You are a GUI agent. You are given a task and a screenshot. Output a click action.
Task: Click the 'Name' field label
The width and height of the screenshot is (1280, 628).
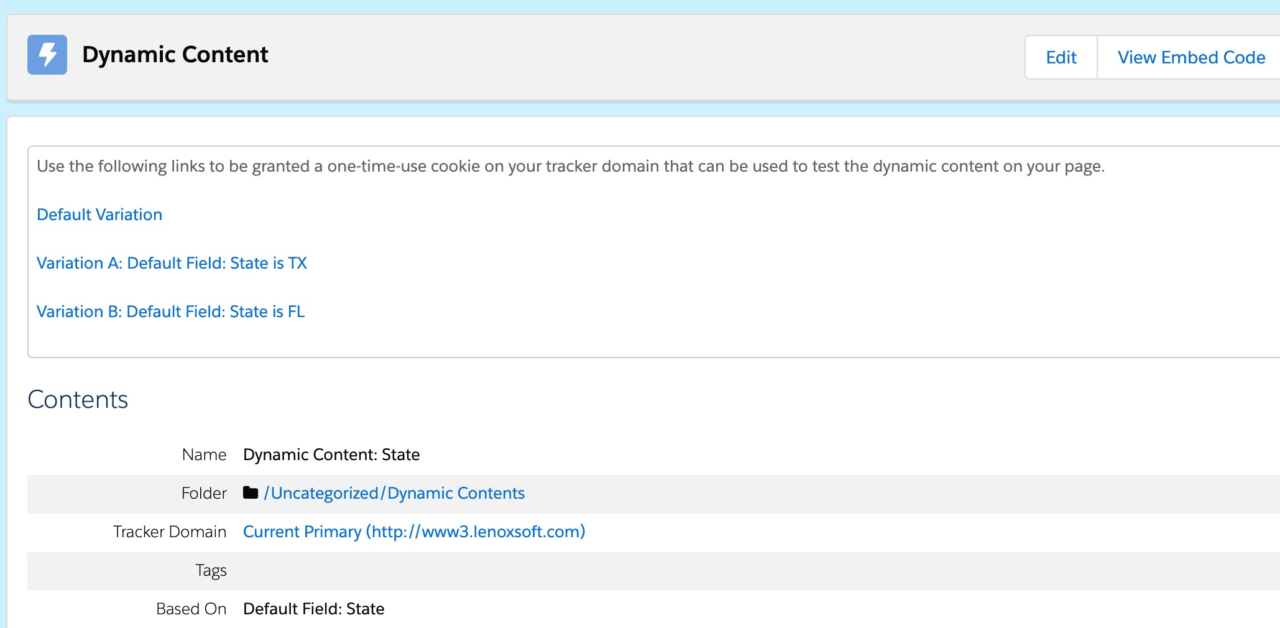coord(204,454)
